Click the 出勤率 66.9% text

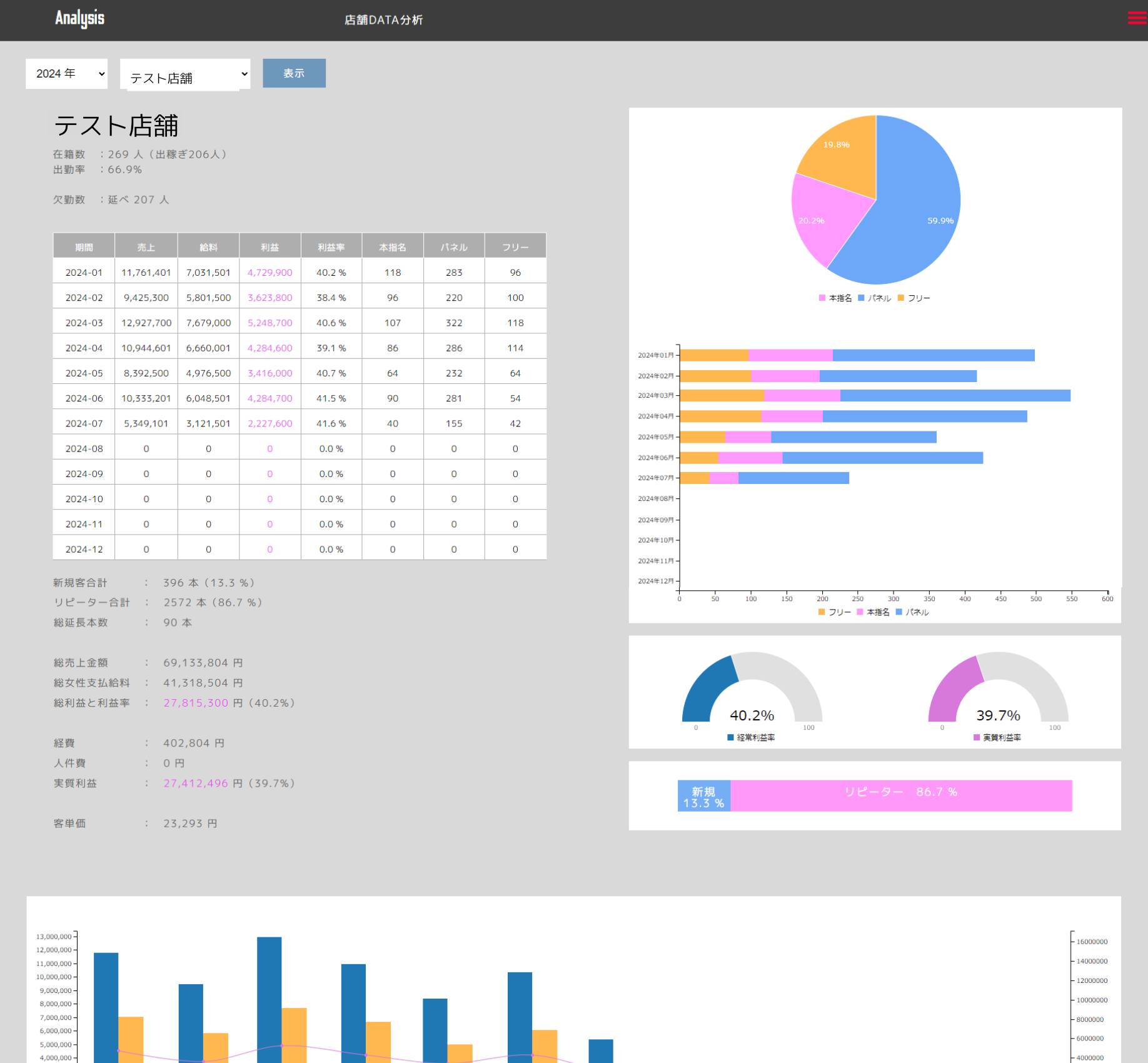point(98,170)
